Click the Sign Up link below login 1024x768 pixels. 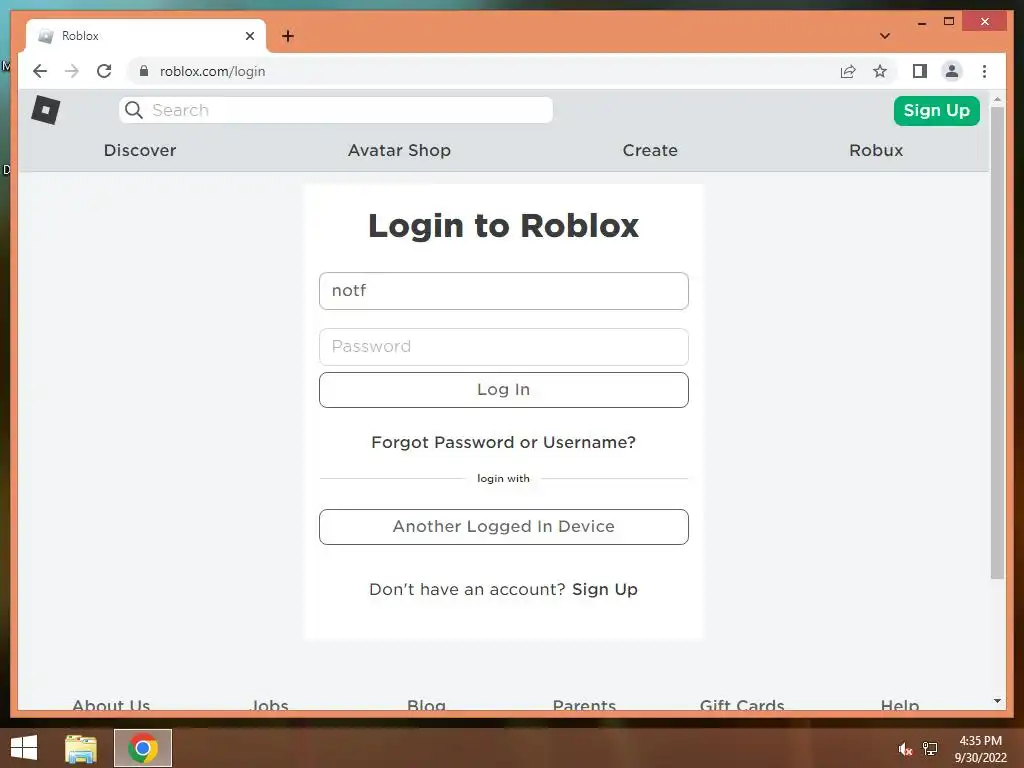(605, 589)
